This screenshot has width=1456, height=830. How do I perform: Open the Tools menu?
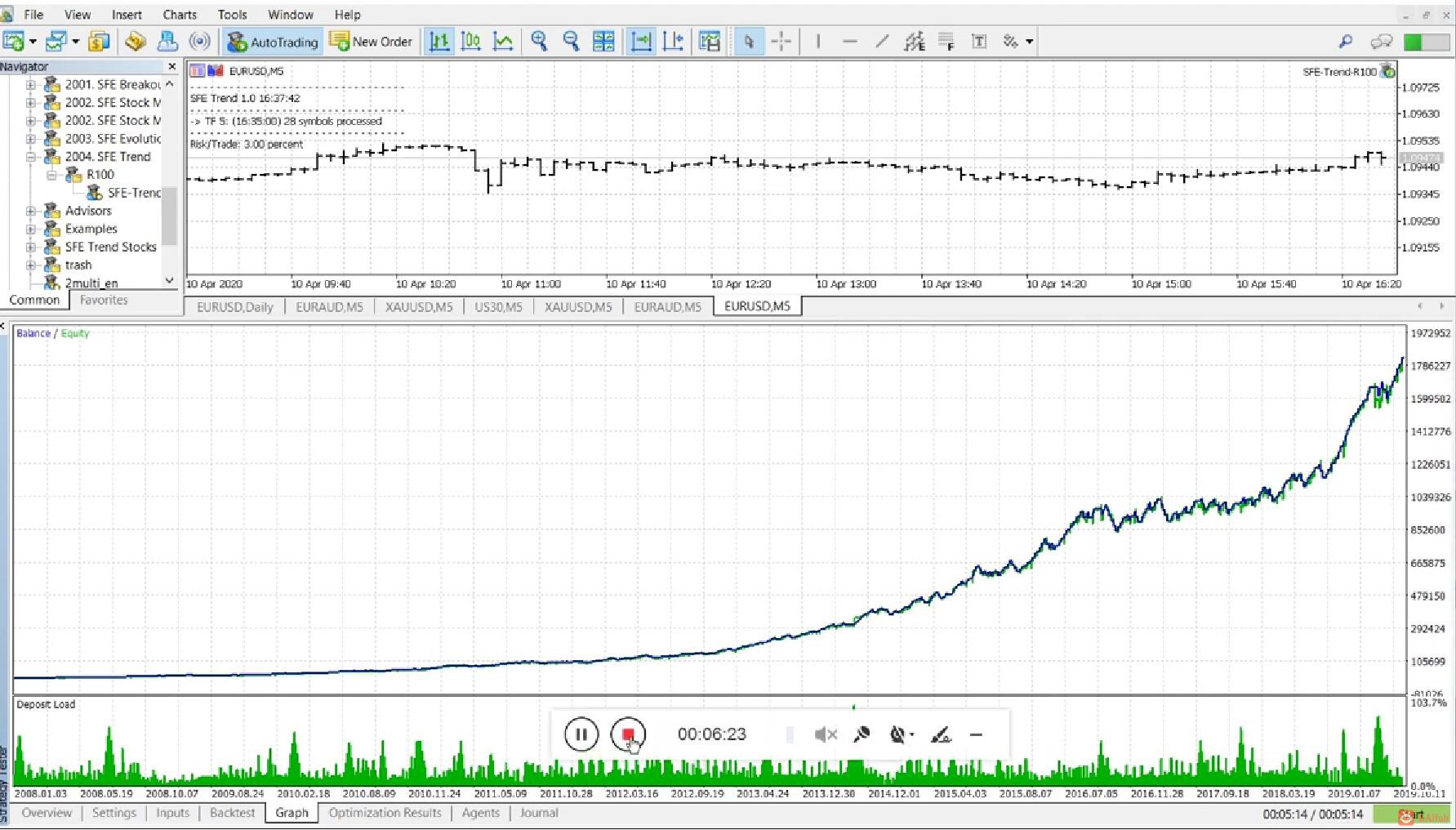pyautogui.click(x=232, y=15)
